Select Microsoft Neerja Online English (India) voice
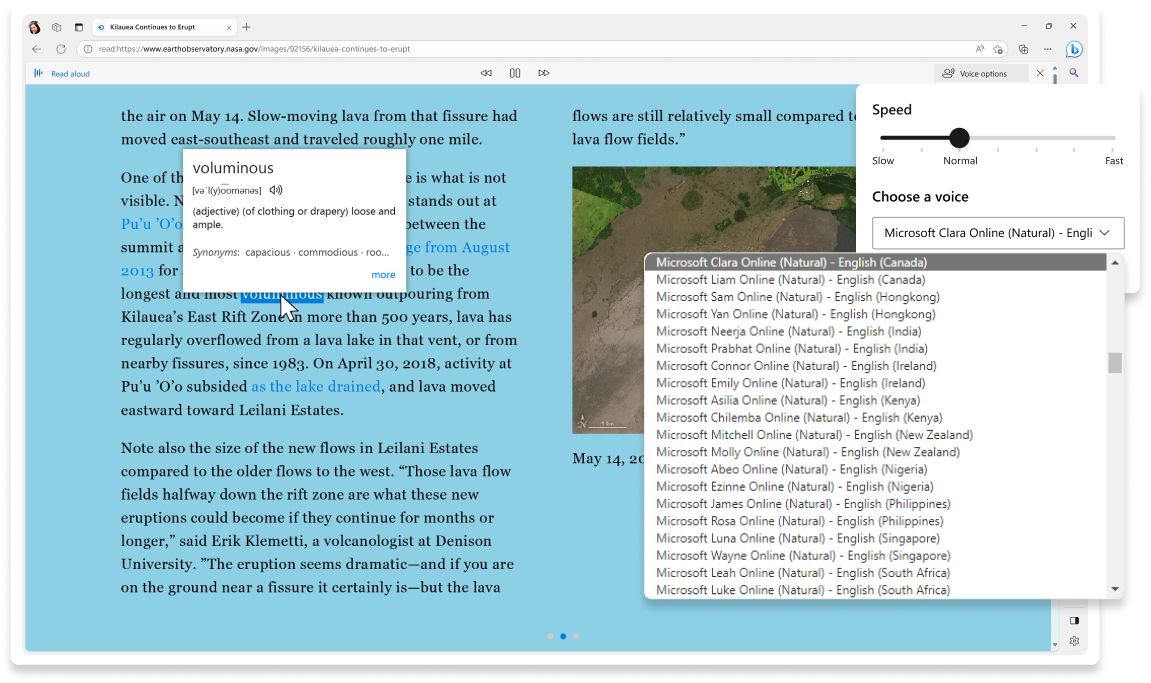This screenshot has height=683, width=1151. coord(875,331)
